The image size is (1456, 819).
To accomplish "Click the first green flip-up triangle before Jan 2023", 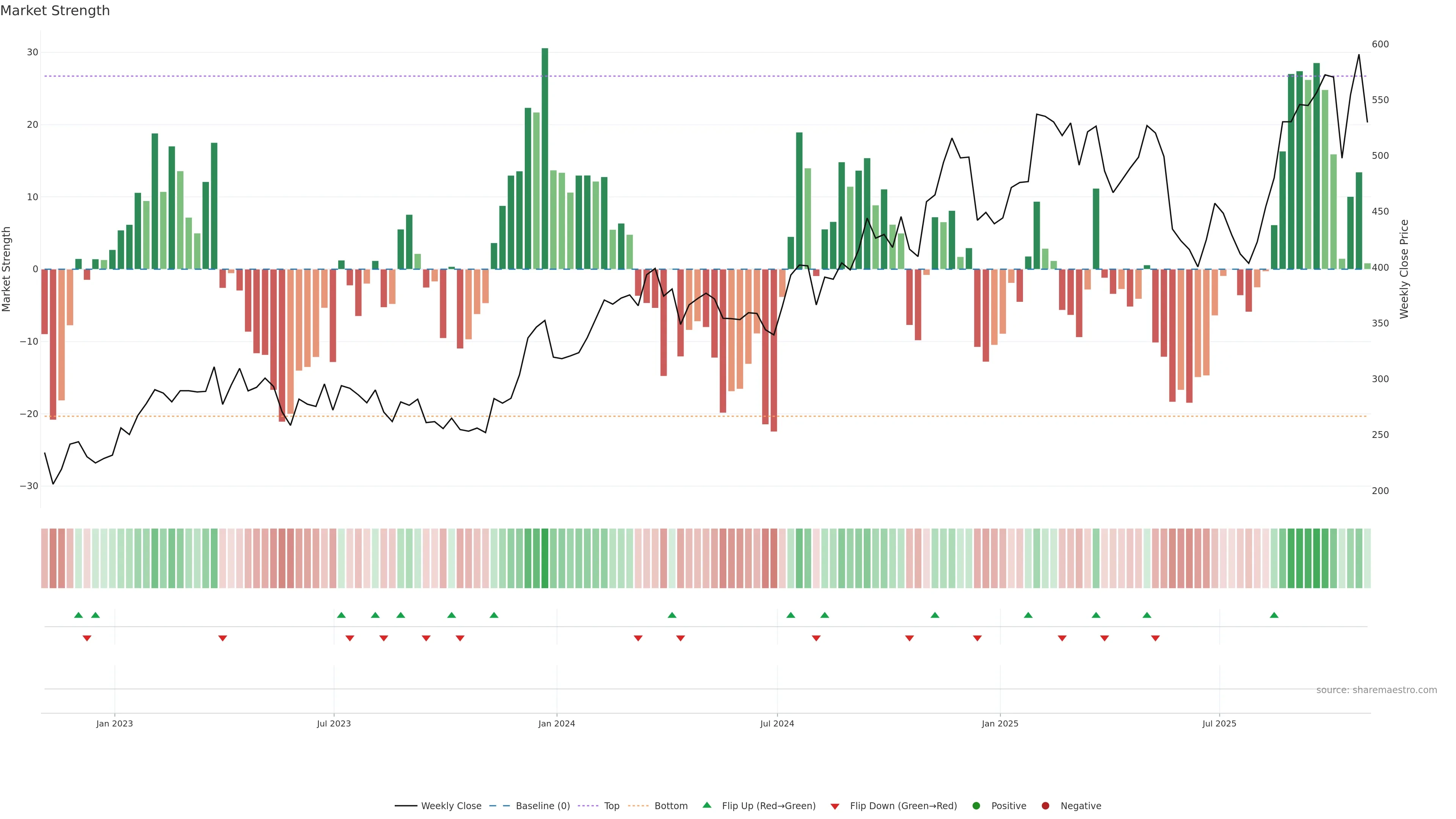I will (78, 615).
